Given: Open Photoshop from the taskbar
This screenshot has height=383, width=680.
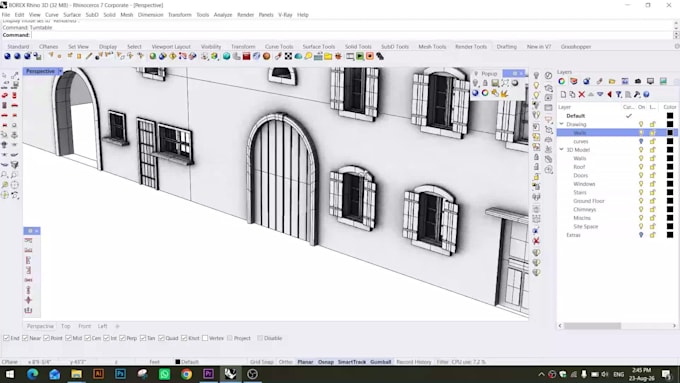Looking at the screenshot, I should (x=120, y=374).
